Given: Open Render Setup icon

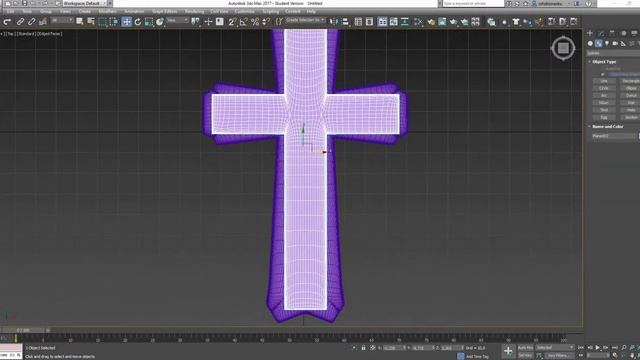Looking at the screenshot, I should click(x=431, y=22).
